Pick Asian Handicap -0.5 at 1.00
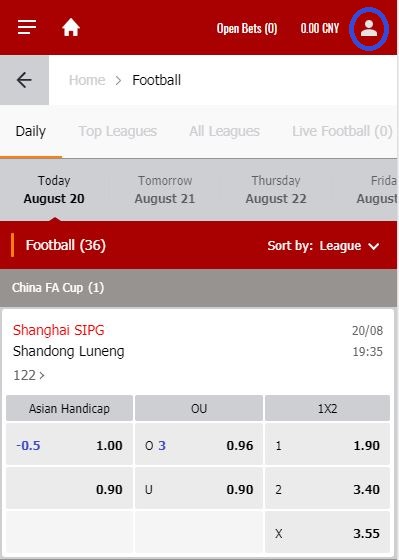 coord(69,445)
